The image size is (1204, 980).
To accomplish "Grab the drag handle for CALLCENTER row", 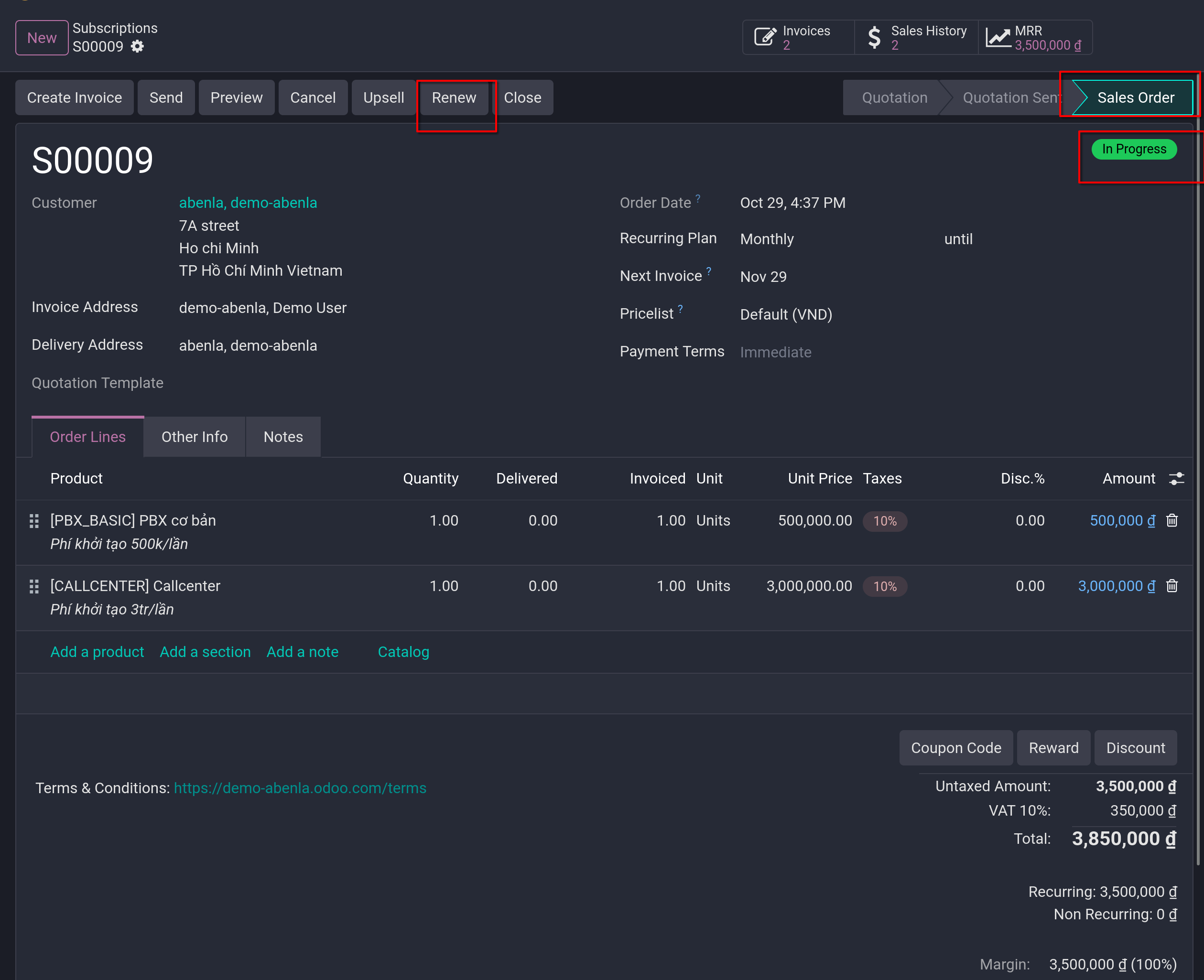I will (x=34, y=586).
